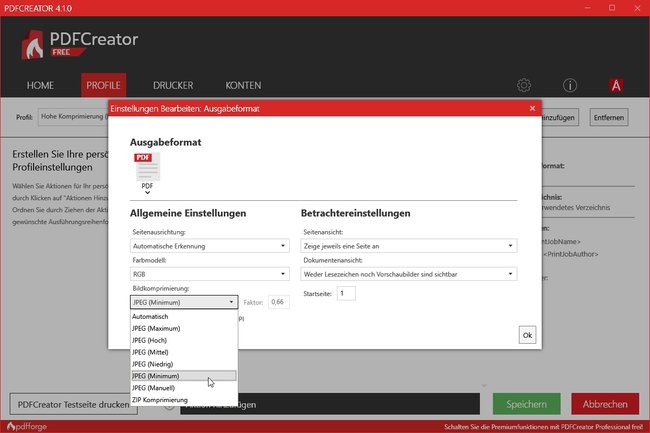Switch to the HOME tab
Viewport: 650px width, 433px height.
coord(40,85)
